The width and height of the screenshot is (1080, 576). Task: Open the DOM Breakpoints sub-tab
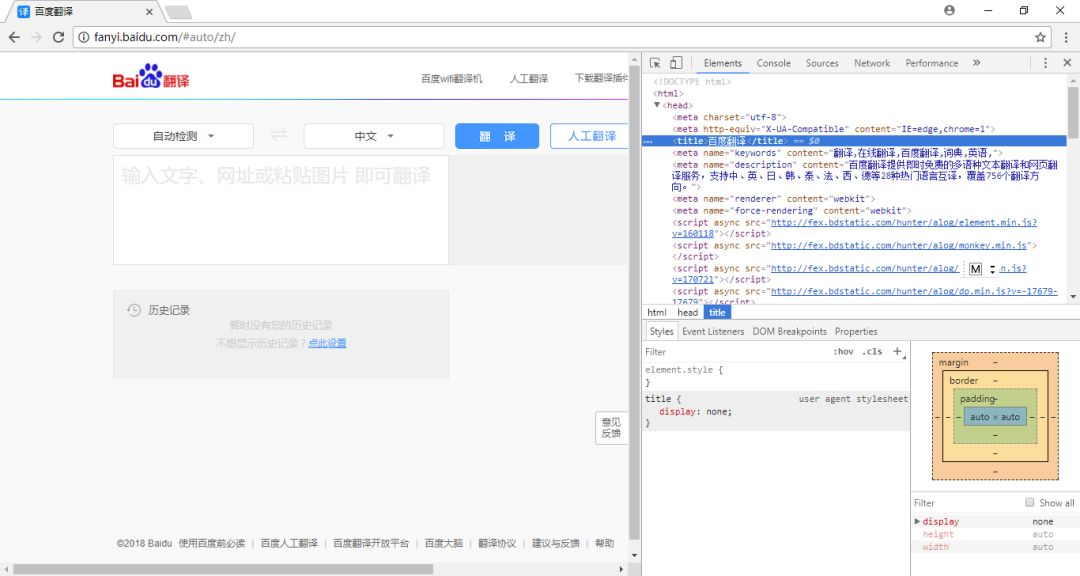[789, 331]
